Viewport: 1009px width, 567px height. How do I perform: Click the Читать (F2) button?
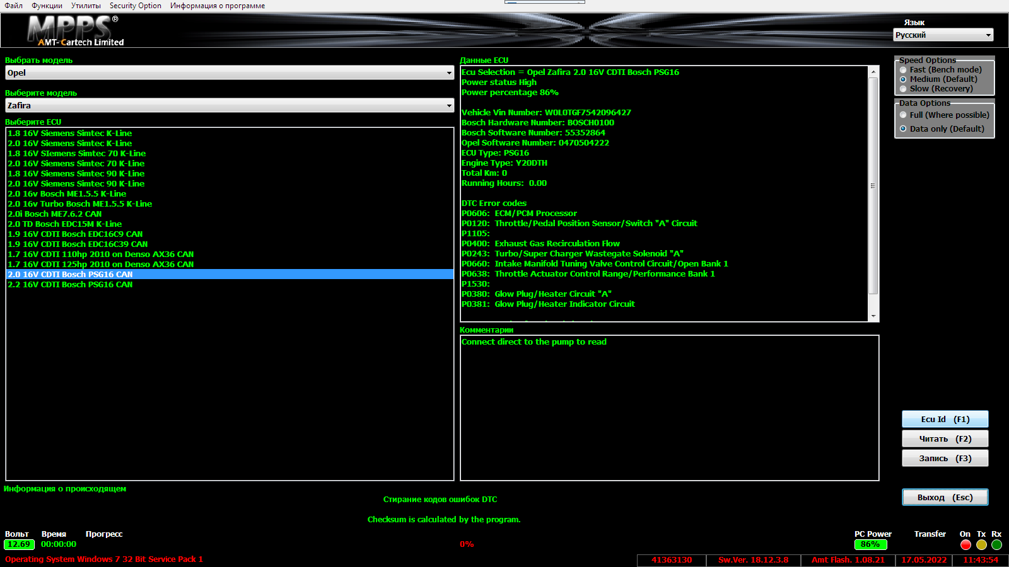(945, 439)
